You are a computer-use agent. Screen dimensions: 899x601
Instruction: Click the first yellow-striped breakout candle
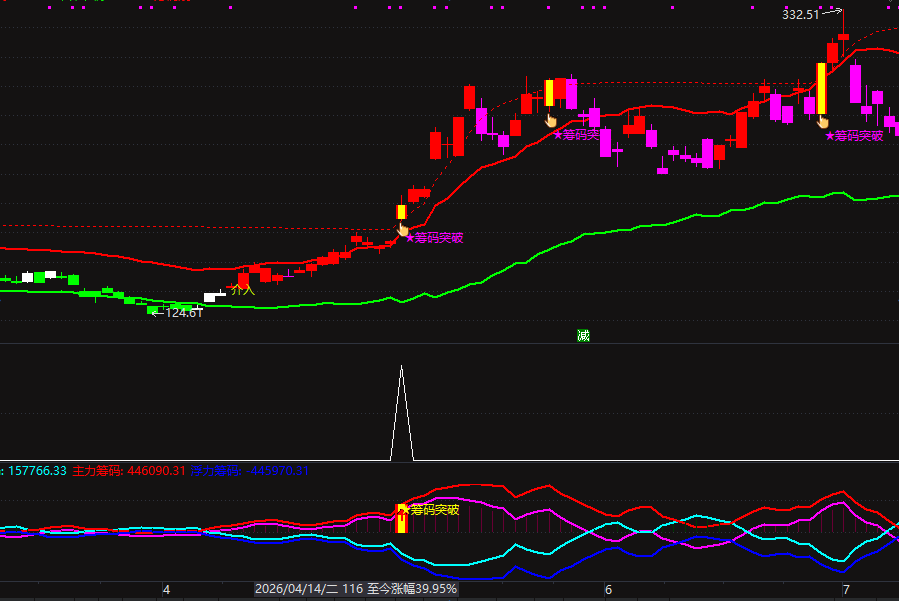[x=401, y=212]
